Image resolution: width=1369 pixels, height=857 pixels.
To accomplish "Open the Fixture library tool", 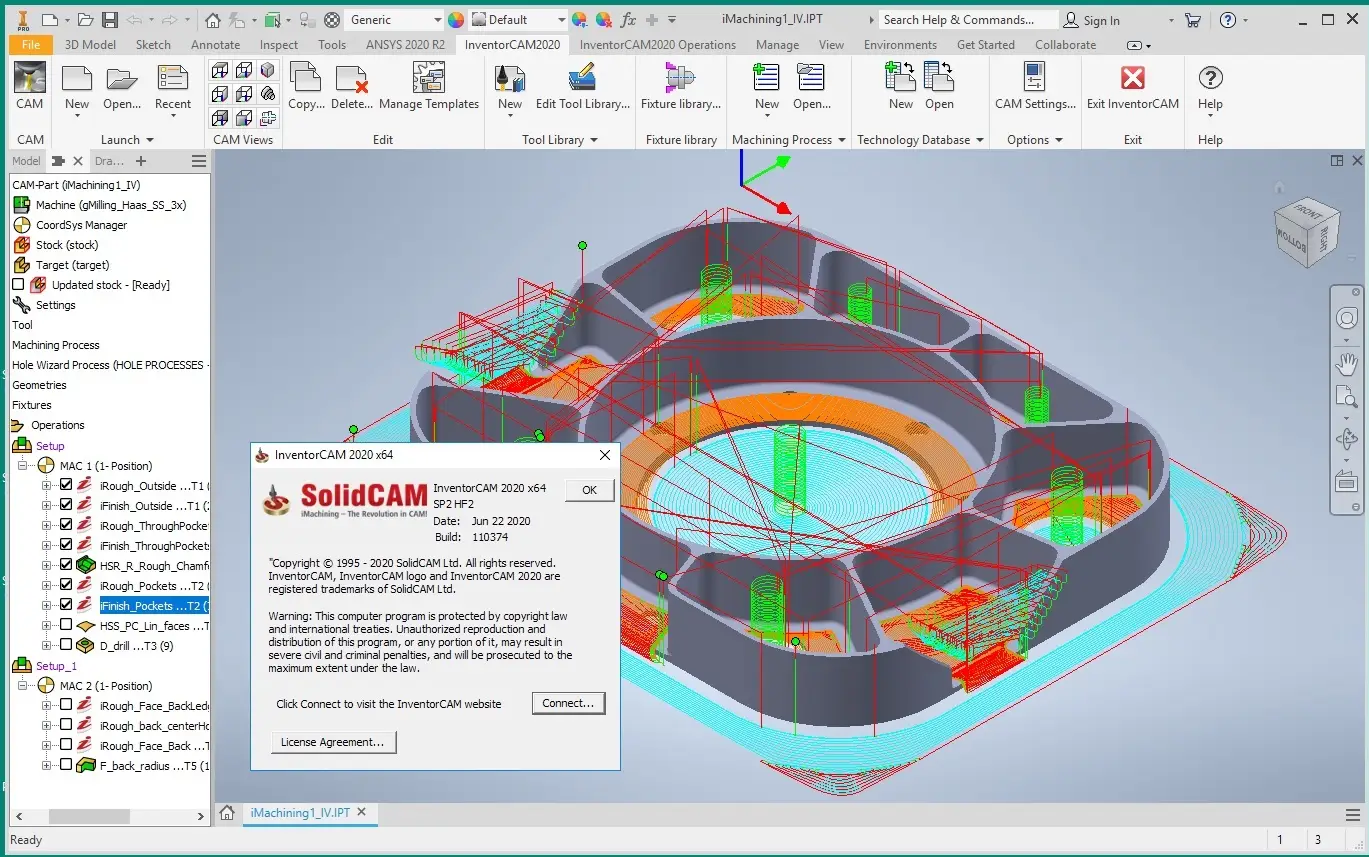I will click(680, 87).
